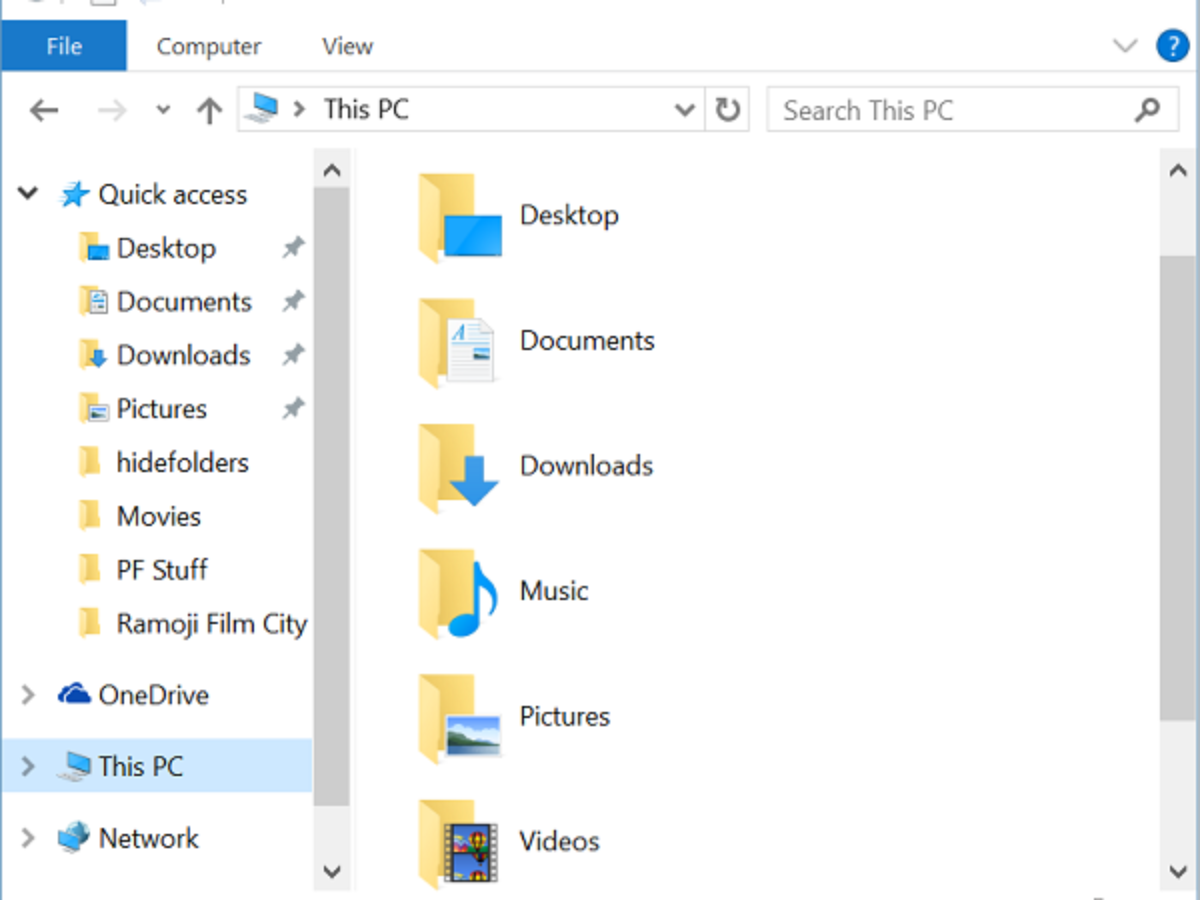Viewport: 1200px width, 900px height.
Task: Click the Videos label in main pane
Action: [559, 841]
